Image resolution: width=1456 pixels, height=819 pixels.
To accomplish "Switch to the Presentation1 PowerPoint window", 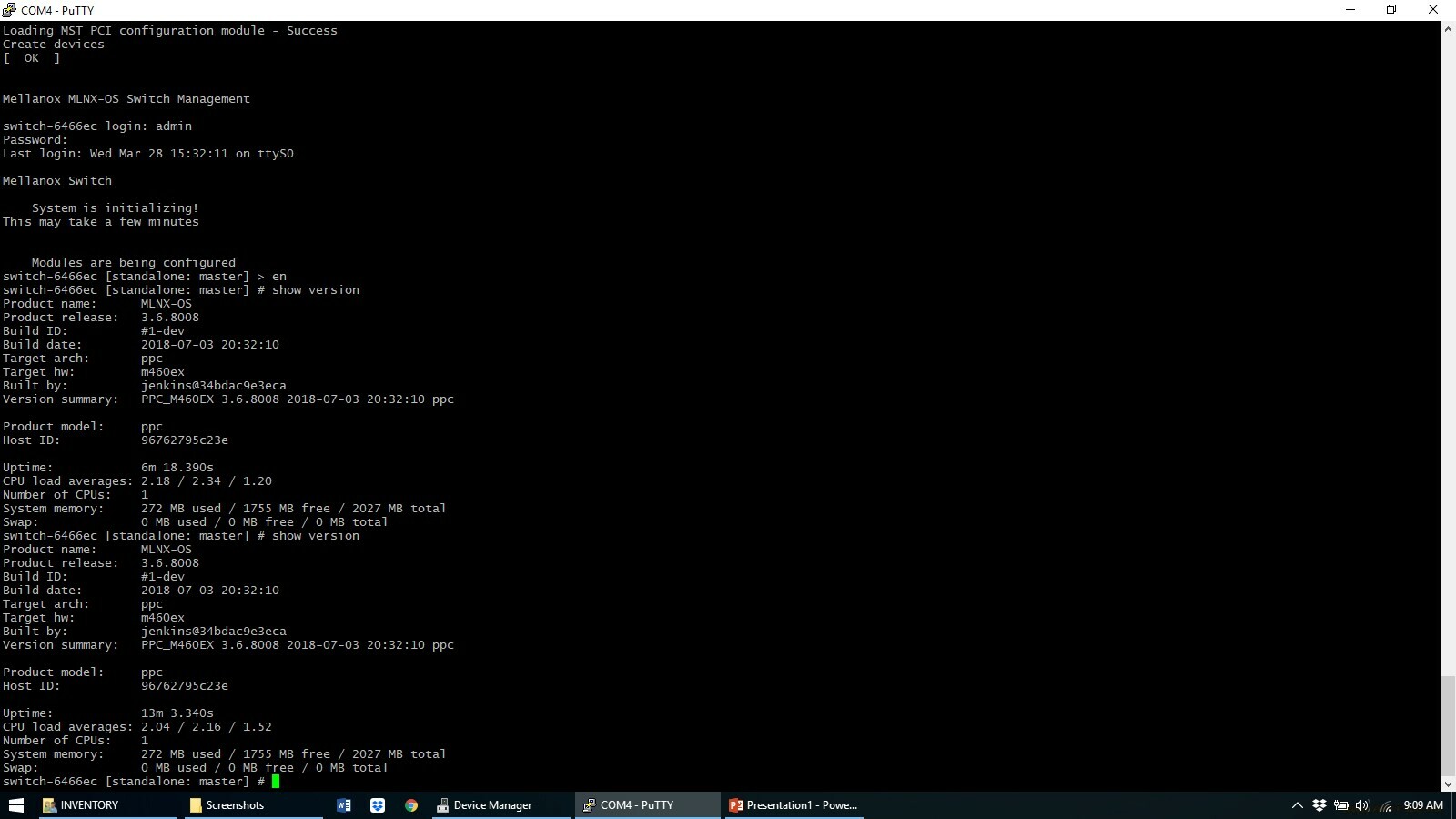I will [794, 805].
